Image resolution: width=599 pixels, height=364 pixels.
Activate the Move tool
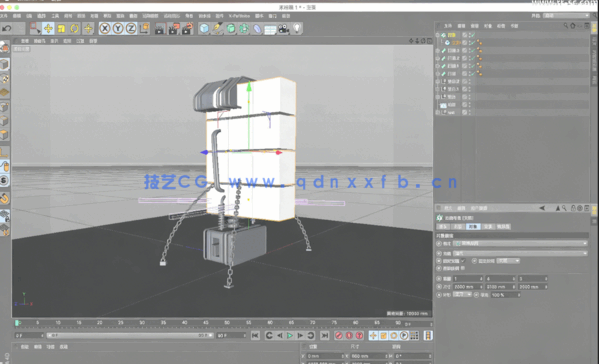point(48,29)
